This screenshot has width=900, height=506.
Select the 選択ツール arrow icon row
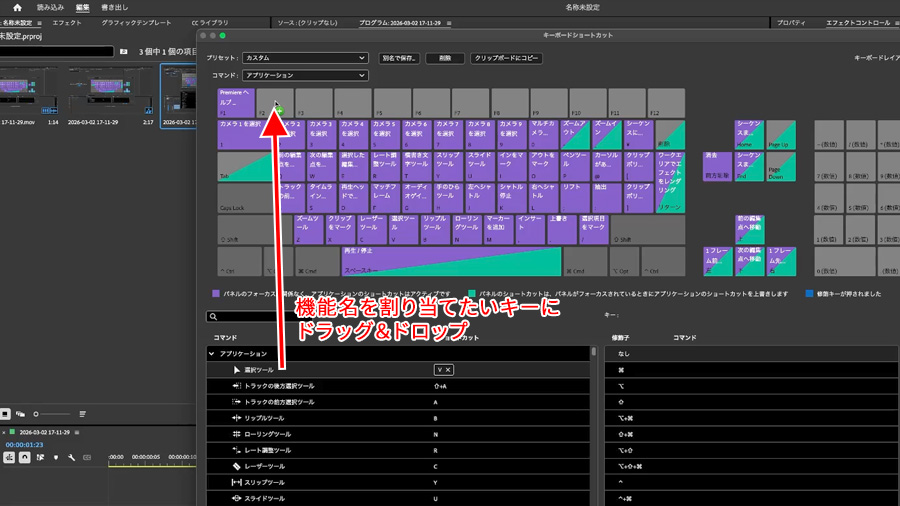(x=398, y=370)
